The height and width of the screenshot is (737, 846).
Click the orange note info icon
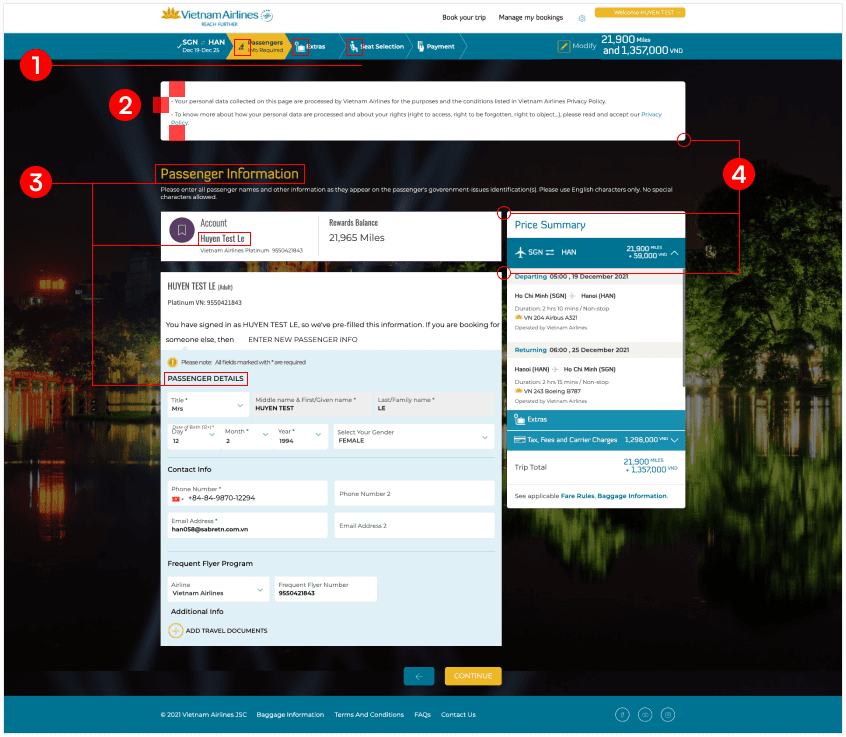(173, 362)
